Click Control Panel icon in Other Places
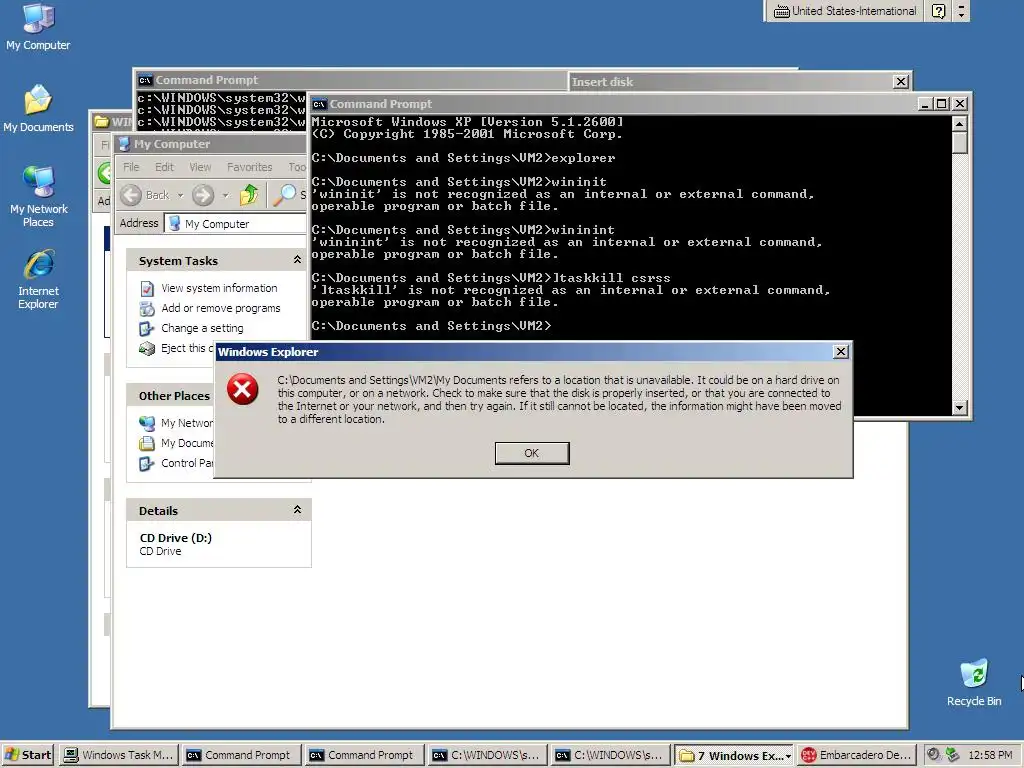The height and width of the screenshot is (768, 1024). [147, 464]
